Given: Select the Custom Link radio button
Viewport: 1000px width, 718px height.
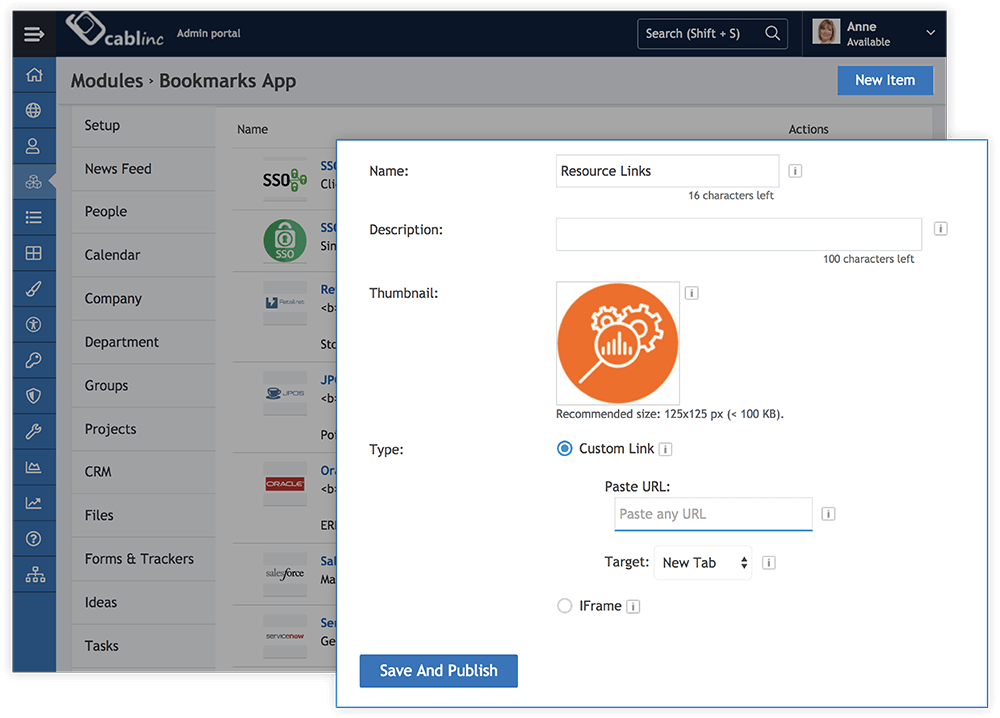Looking at the screenshot, I should 564,448.
